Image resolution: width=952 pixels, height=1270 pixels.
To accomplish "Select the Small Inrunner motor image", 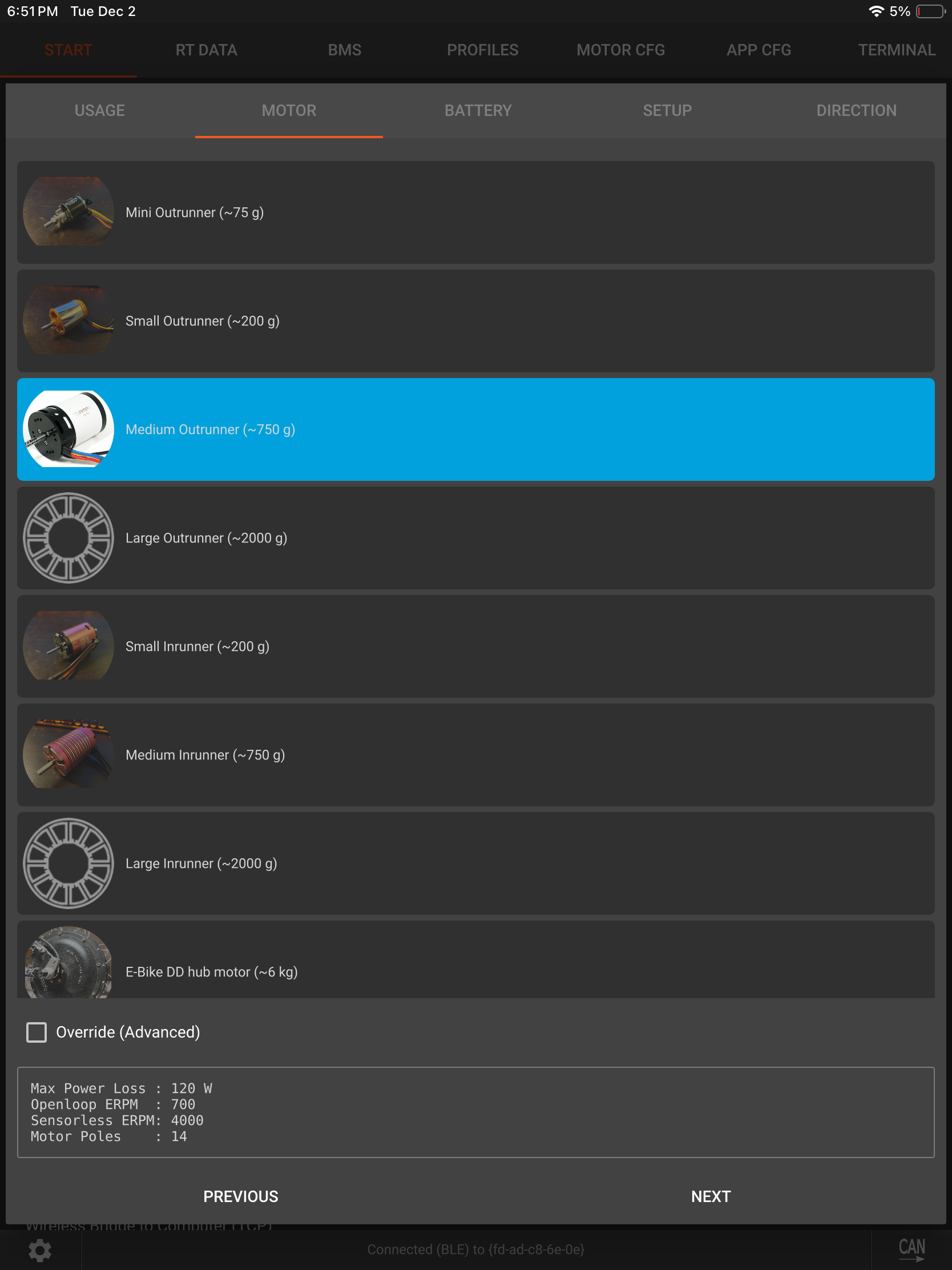I will coord(68,646).
